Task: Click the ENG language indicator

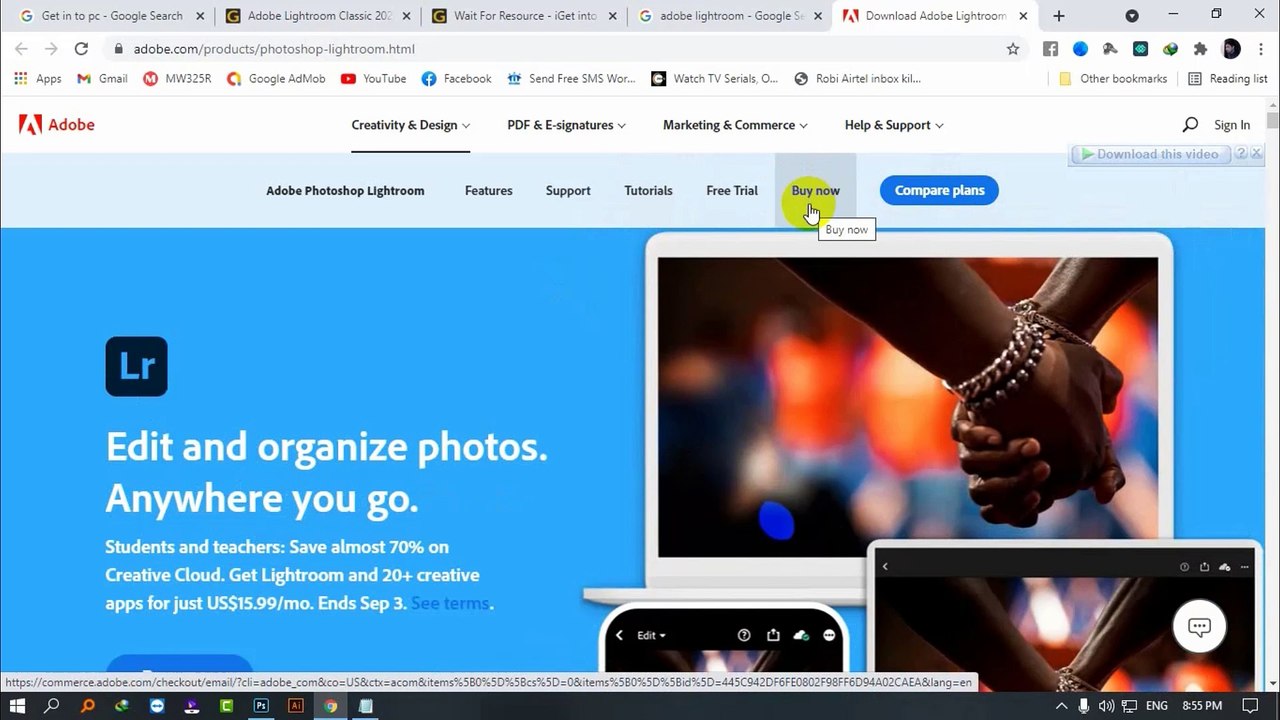Action: tap(1156, 706)
